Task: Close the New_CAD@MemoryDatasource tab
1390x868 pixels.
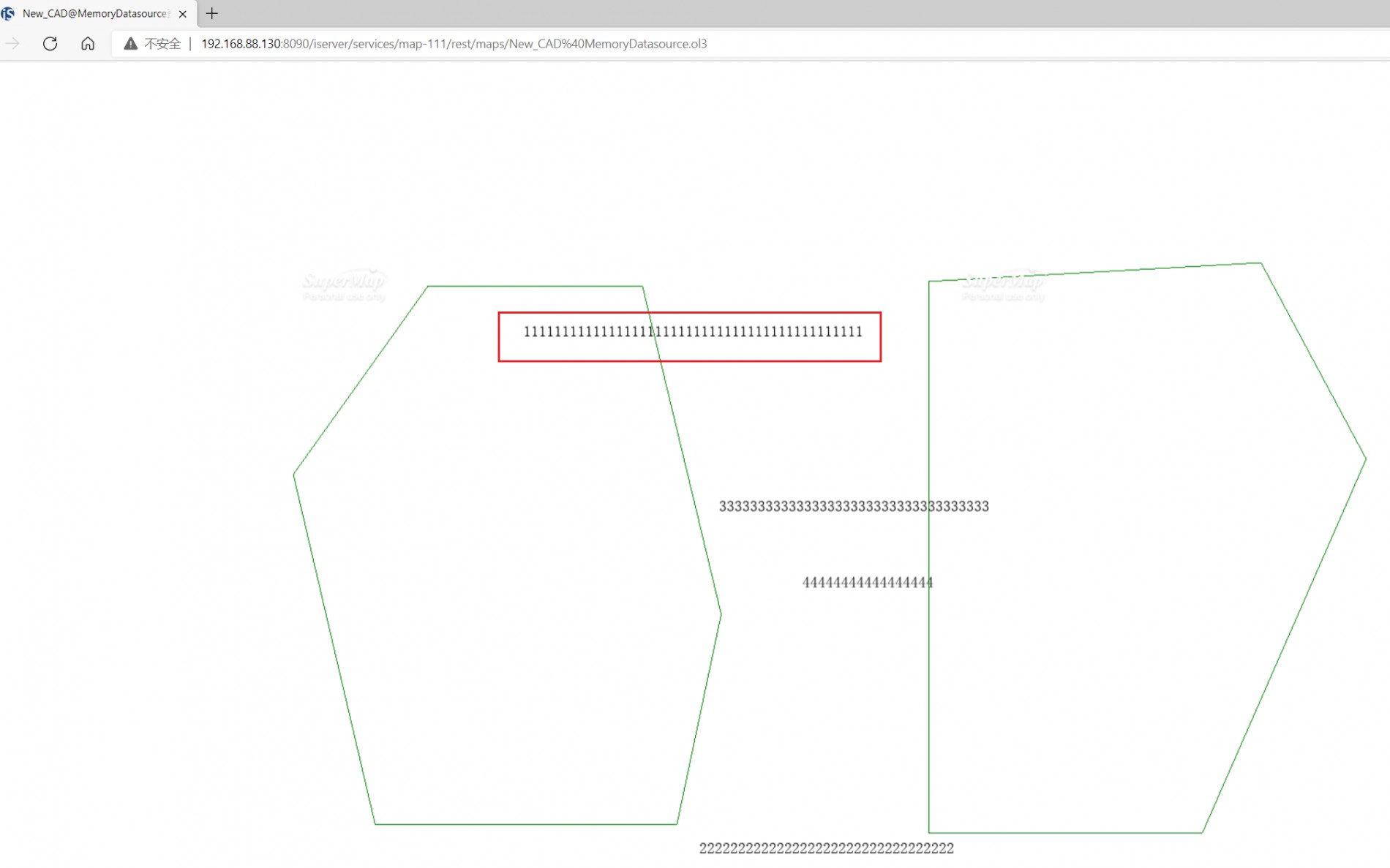Action: click(183, 14)
